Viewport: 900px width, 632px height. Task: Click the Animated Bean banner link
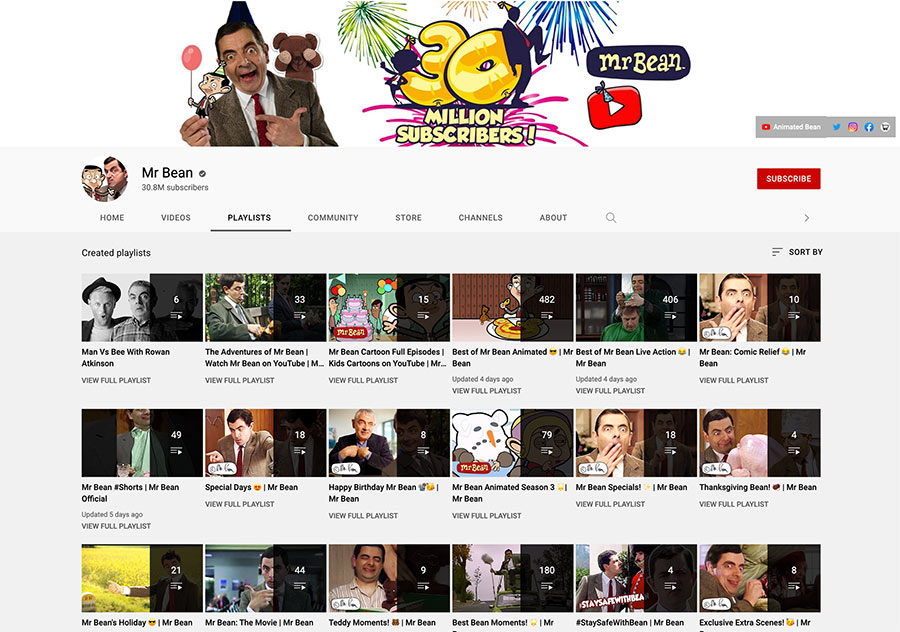(791, 127)
